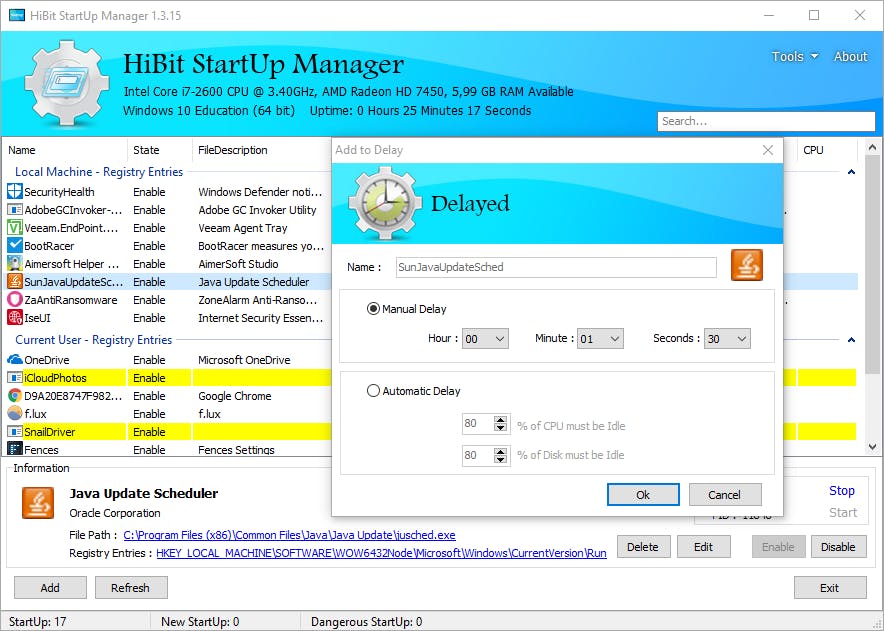
Task: Open the Tools dropdown menu
Action: pos(795,56)
